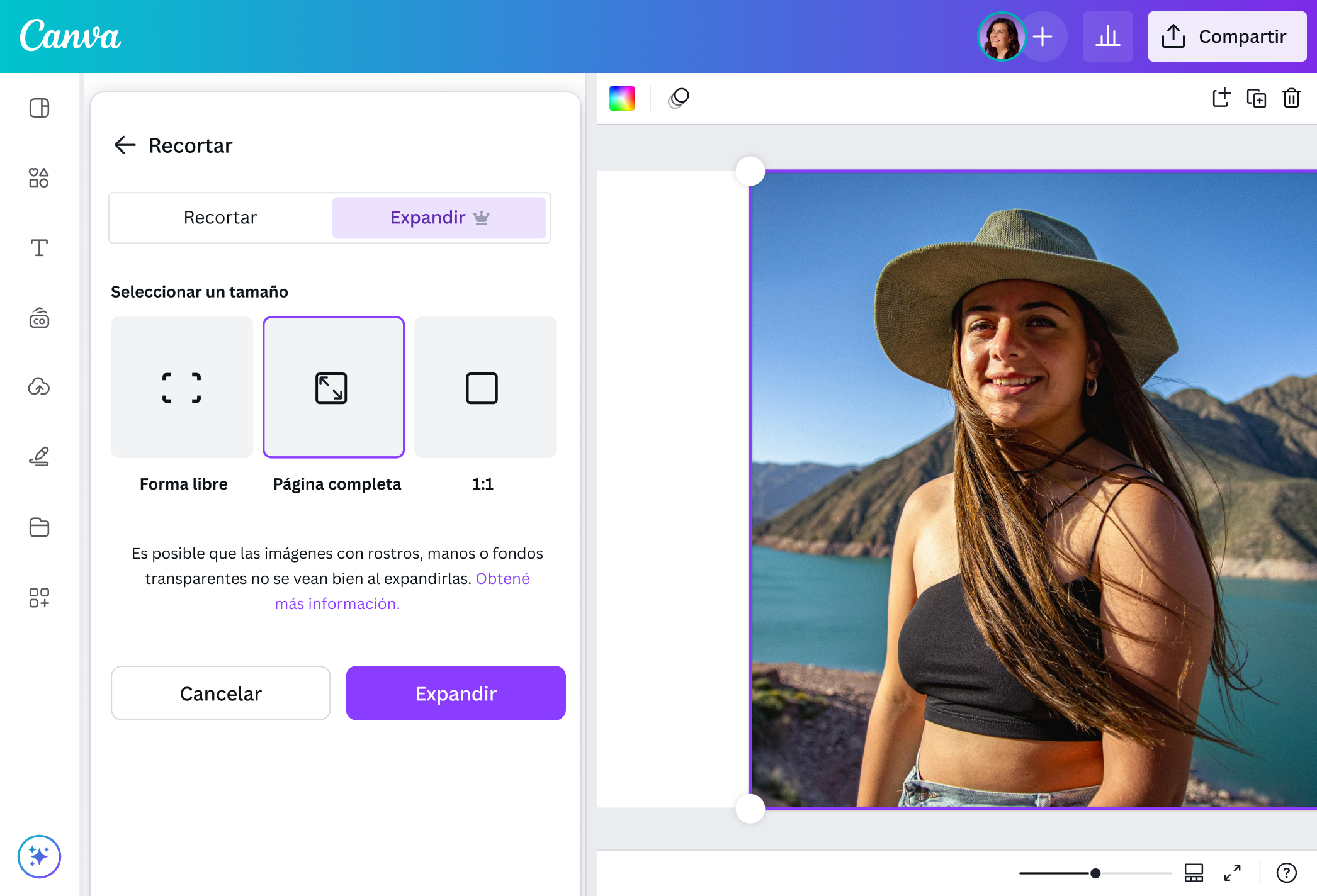Viewport: 1317px width, 896px height.
Task: Select the 1:1 size option
Action: pos(485,387)
